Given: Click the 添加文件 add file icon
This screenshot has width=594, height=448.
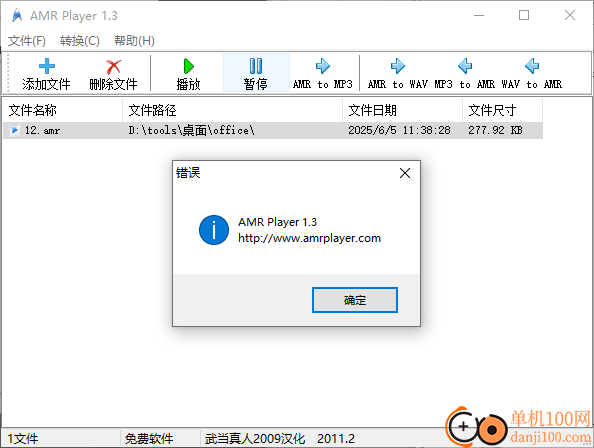Looking at the screenshot, I should pos(47,66).
